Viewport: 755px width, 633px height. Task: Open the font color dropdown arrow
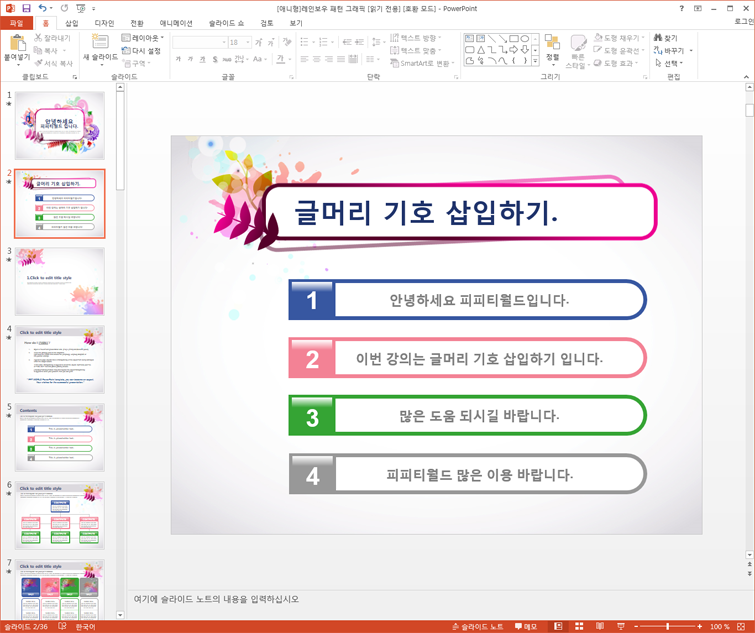coord(290,59)
